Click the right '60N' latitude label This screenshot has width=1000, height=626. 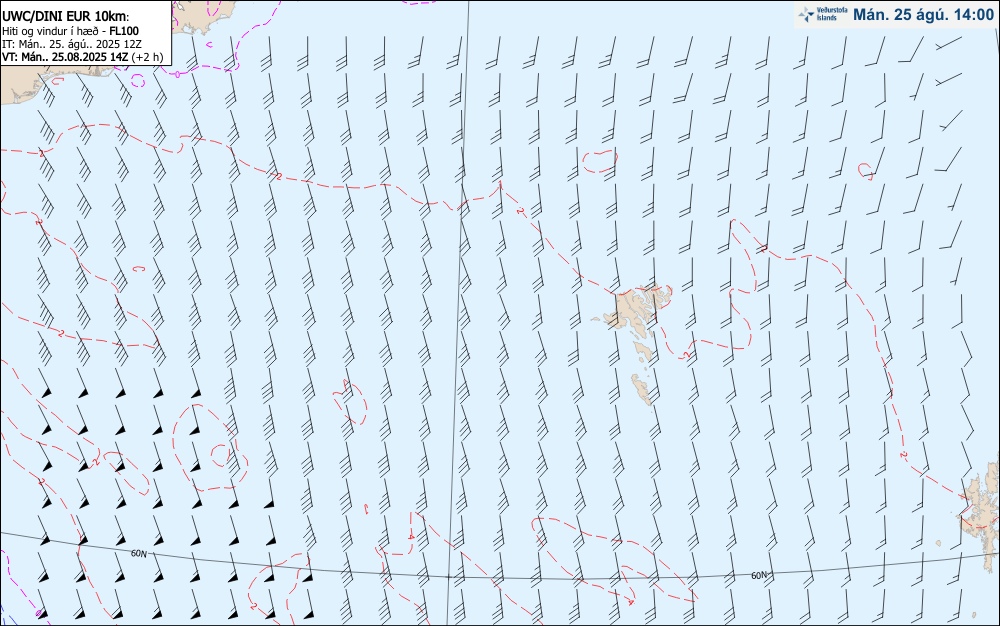759,575
